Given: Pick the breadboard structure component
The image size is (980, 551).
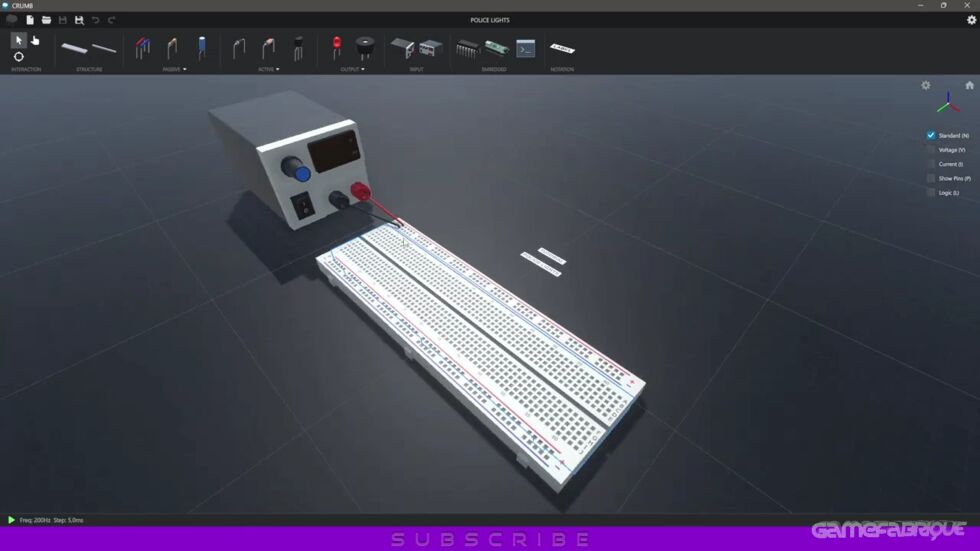Looking at the screenshot, I should point(74,48).
